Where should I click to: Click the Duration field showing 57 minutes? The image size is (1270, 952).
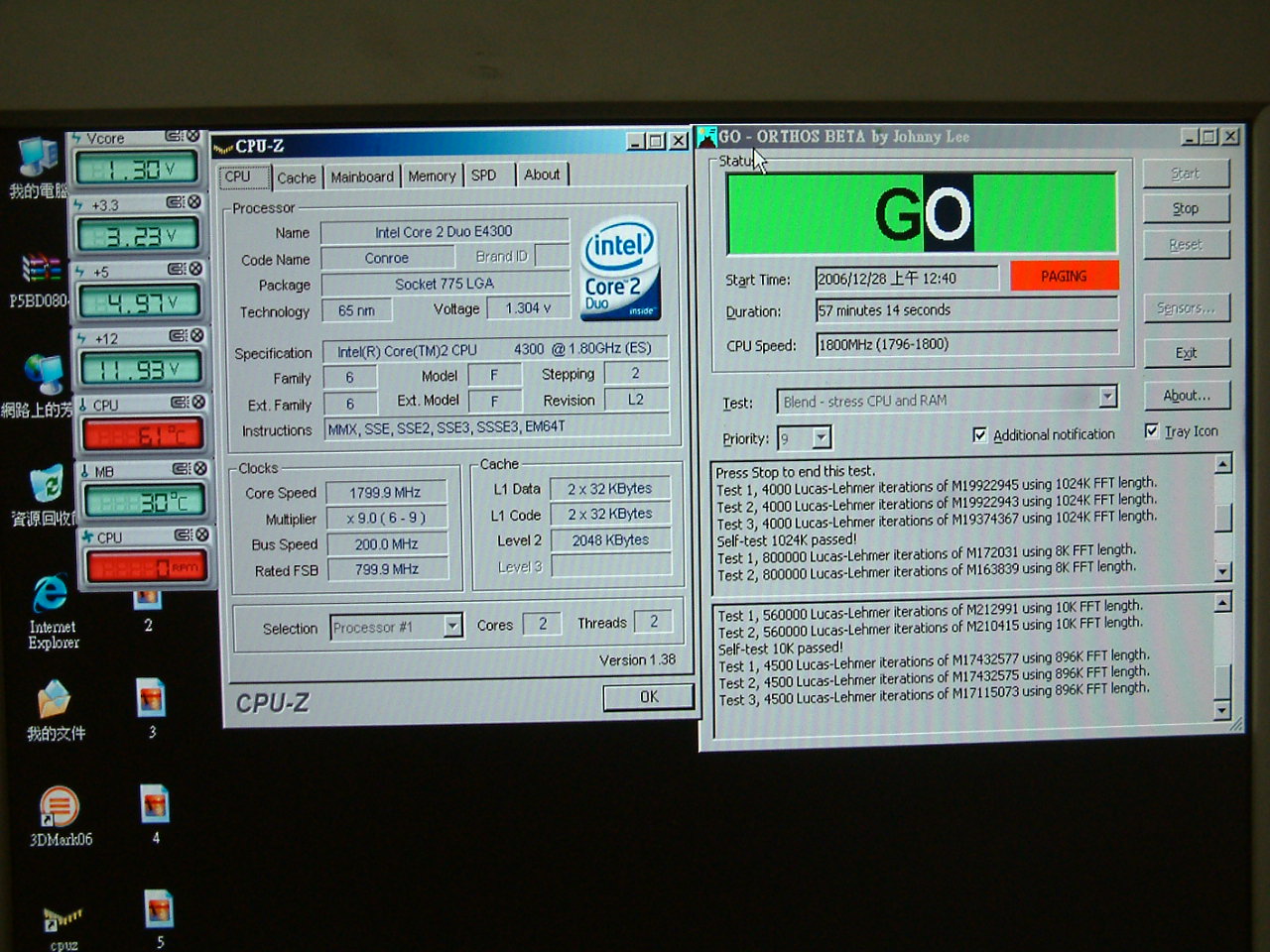pos(966,309)
